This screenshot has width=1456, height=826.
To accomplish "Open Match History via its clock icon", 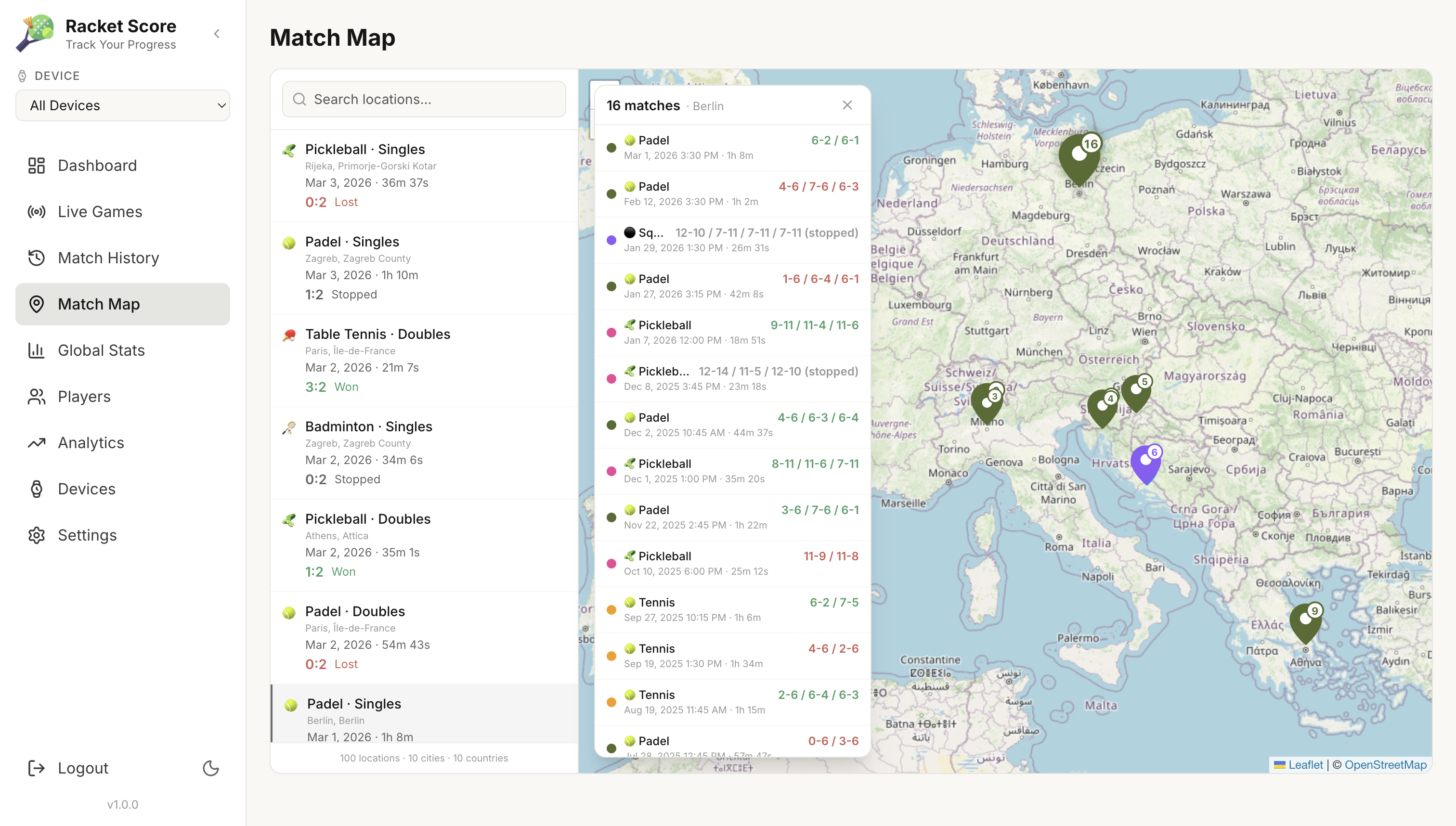I will pos(36,258).
